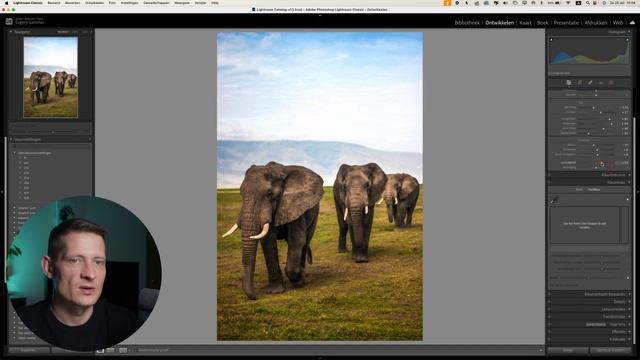Open the Ontwikkelen menu in menu bar
The image size is (640, 360).
point(94,3)
